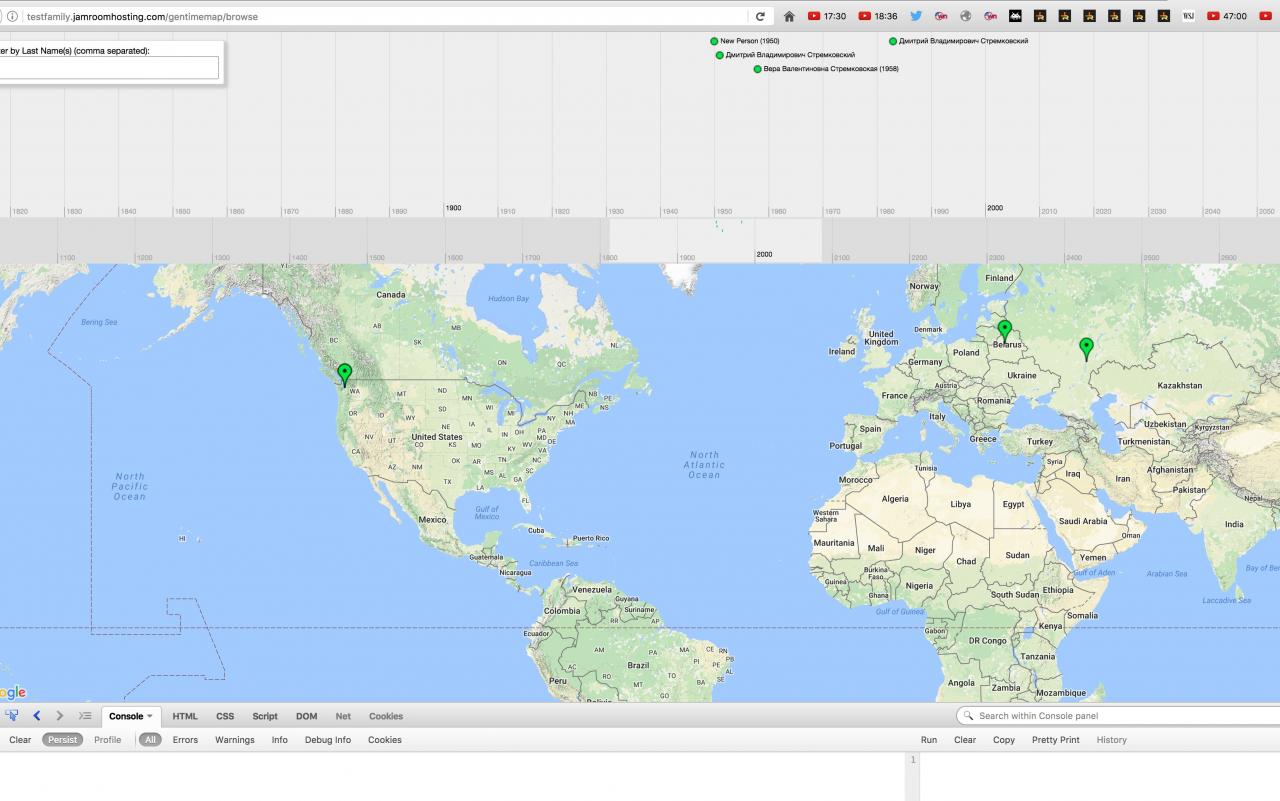Go back using Firebug's left arrow
Screen dimensions: 1280x801
(x=37, y=716)
